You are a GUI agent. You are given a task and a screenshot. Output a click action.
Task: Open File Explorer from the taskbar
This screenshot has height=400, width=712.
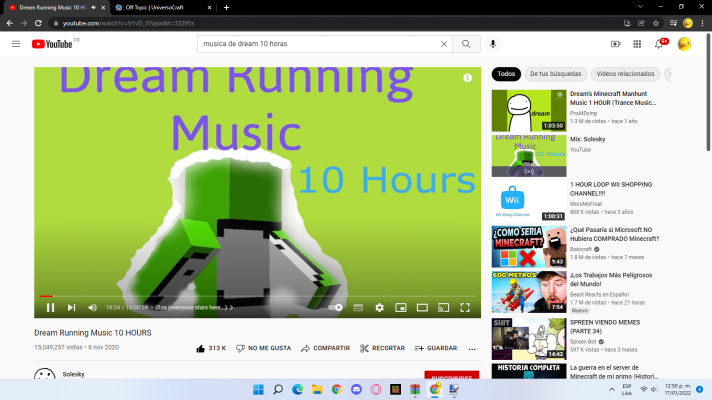pos(317,390)
